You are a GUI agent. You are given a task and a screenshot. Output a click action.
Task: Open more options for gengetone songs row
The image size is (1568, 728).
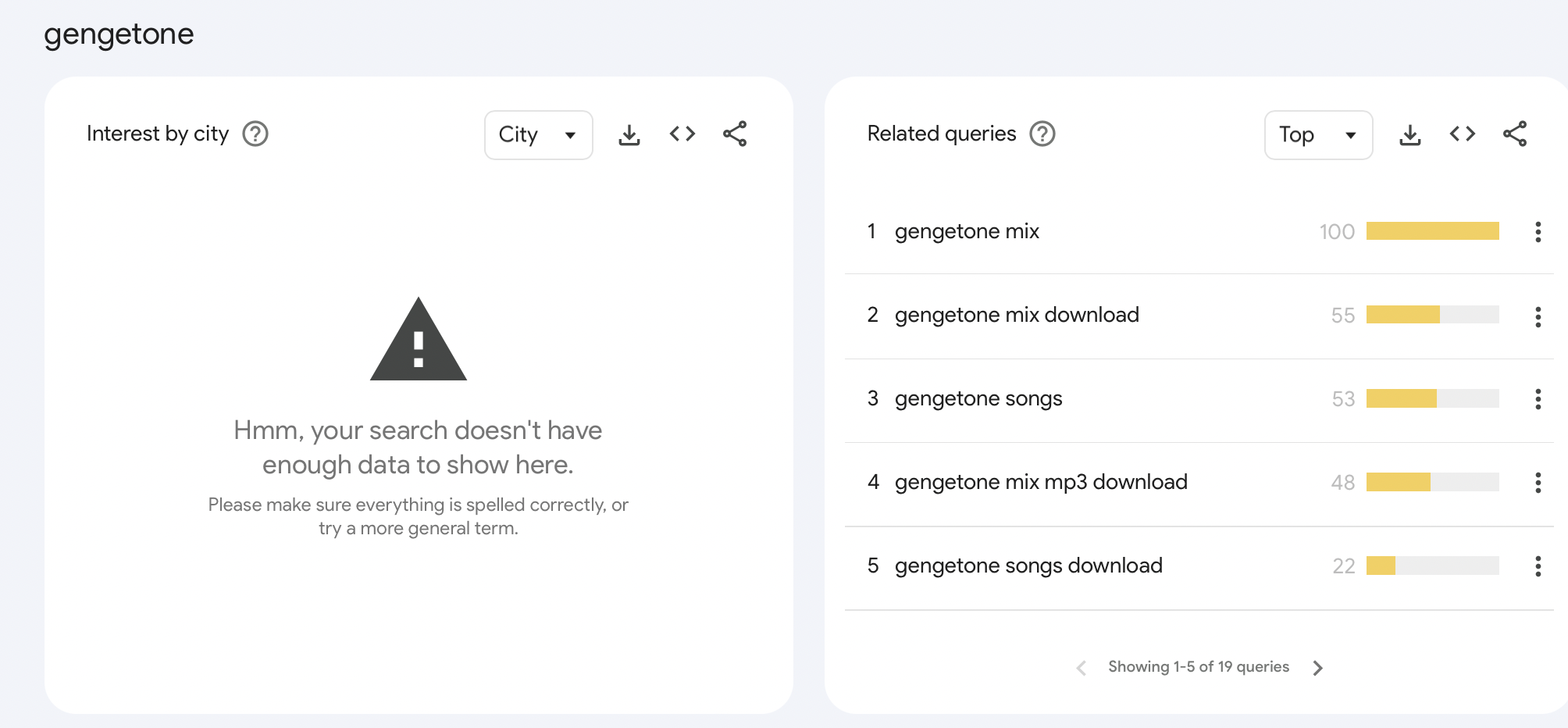(1538, 399)
